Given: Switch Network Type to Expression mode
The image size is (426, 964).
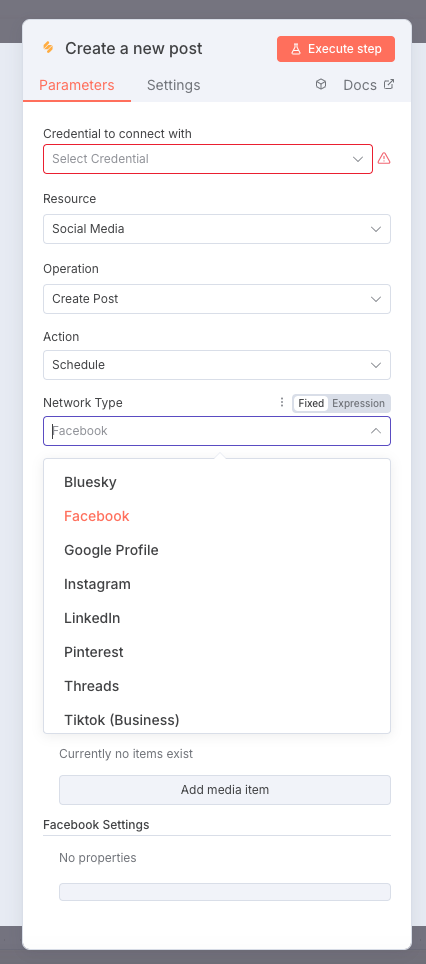Looking at the screenshot, I should (358, 403).
